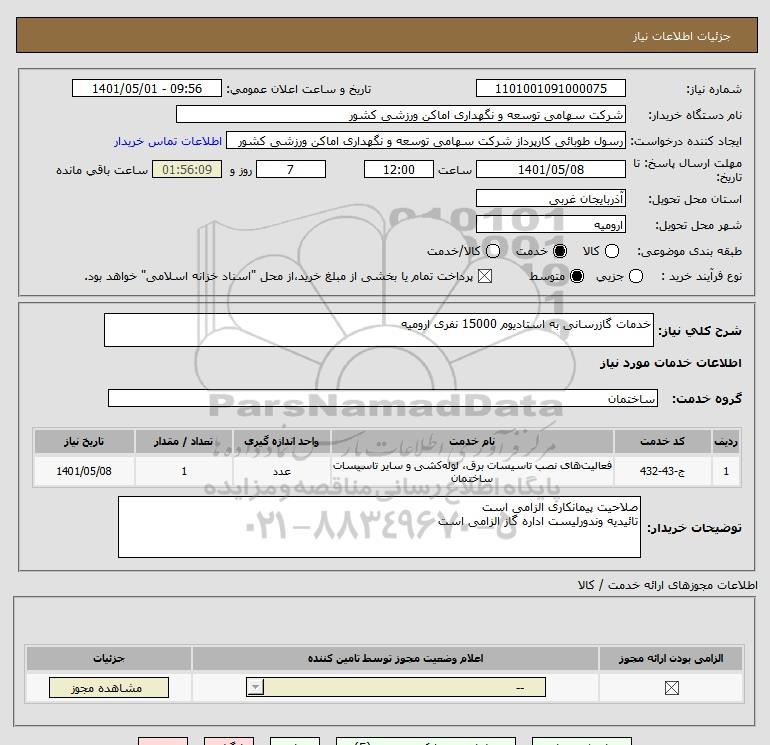Choose the متوسط purchase process option

(x=577, y=276)
